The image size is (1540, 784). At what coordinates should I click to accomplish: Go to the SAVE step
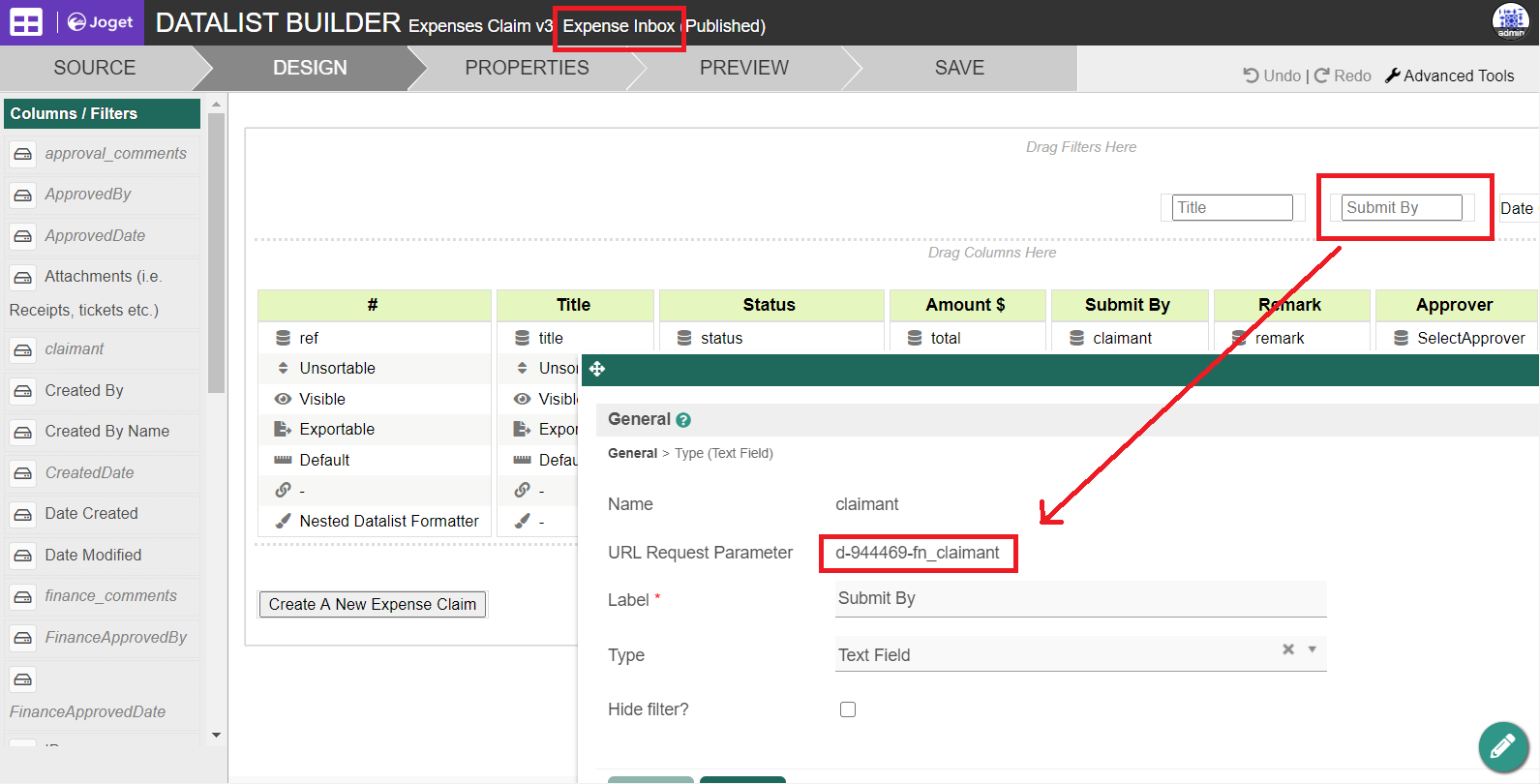click(959, 68)
